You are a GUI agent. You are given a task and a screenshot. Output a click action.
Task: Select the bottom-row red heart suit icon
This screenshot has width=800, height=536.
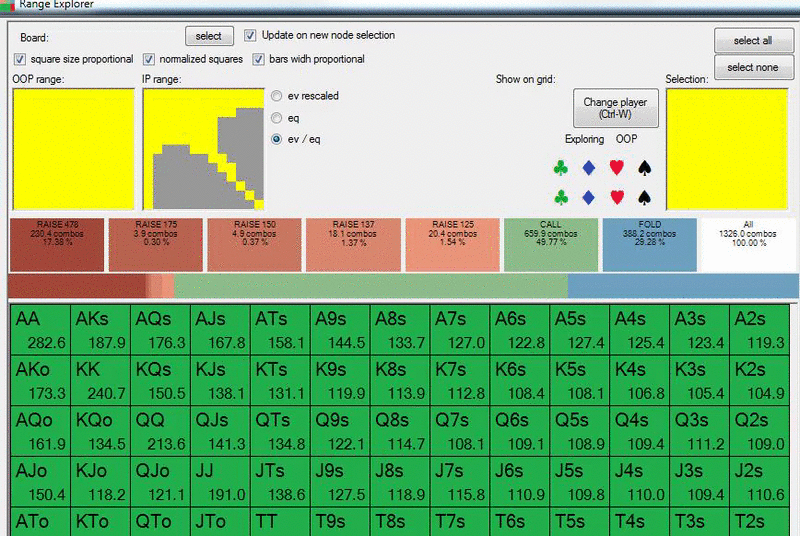click(617, 197)
